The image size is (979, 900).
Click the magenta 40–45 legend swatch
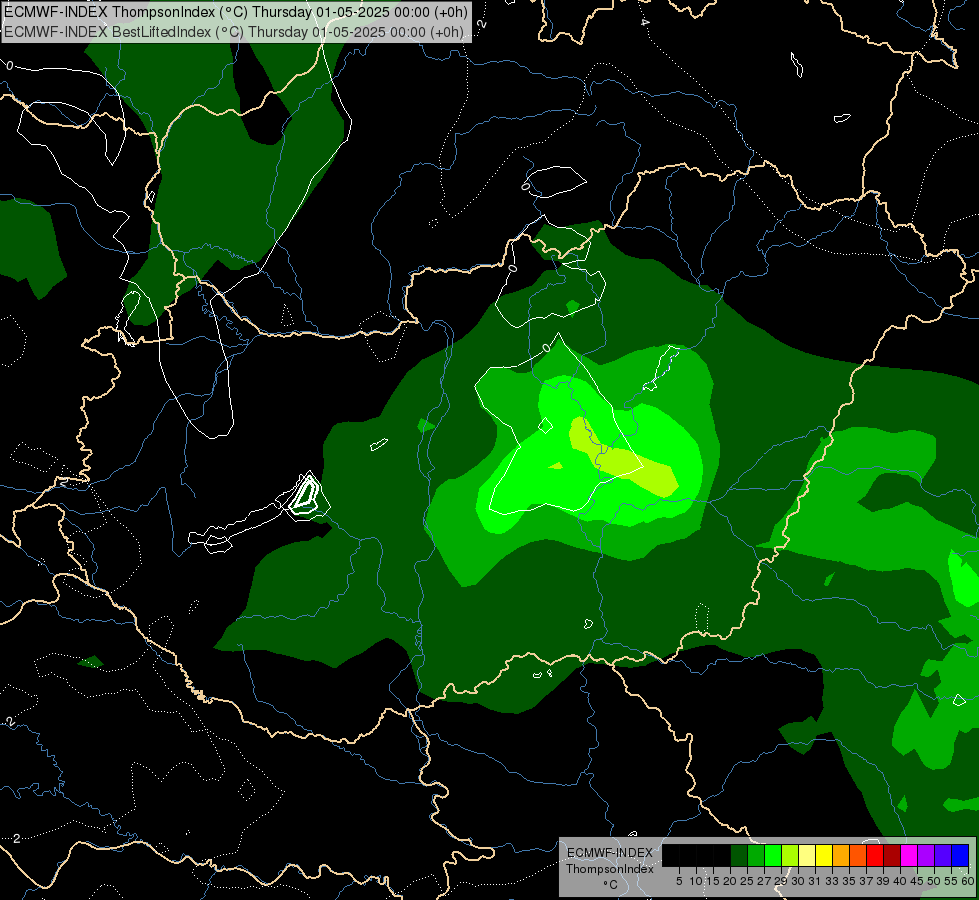(909, 855)
